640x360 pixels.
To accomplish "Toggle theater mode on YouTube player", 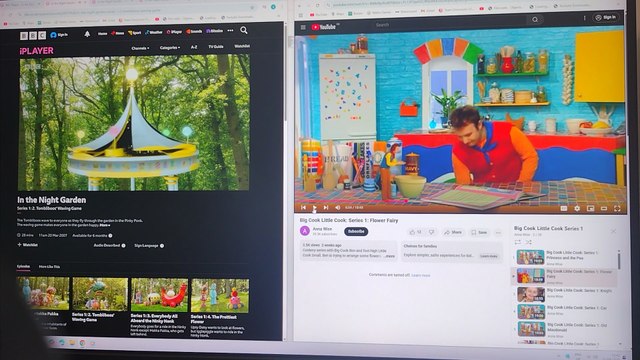I will click(604, 209).
